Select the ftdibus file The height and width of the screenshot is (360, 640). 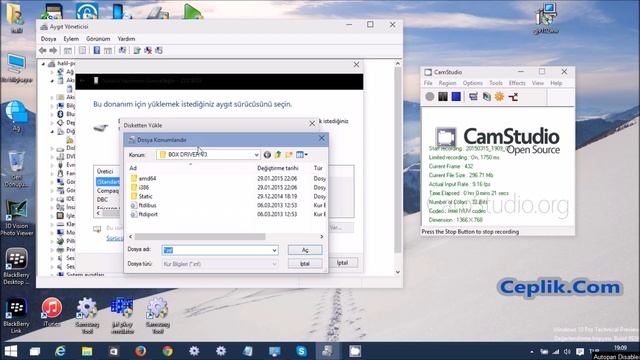(x=144, y=205)
